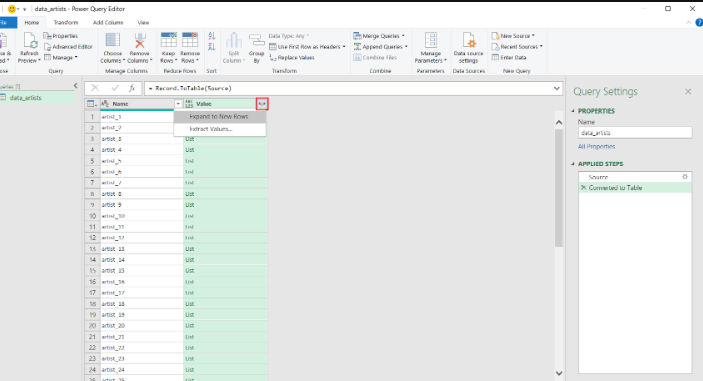Collapse the APPLIED STEPS section

[x=573, y=164]
